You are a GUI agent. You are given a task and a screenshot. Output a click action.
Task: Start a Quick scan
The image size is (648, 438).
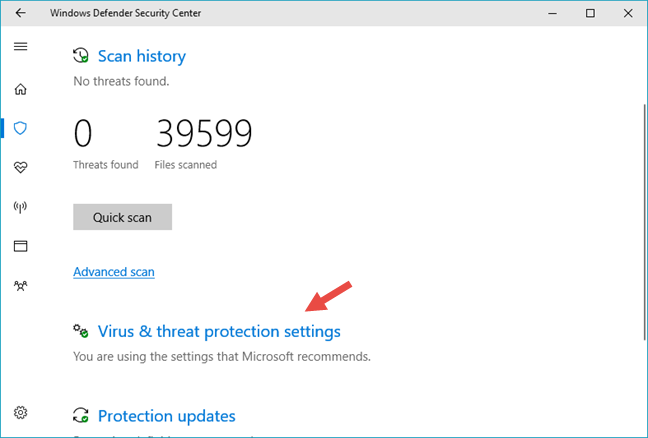(x=122, y=217)
